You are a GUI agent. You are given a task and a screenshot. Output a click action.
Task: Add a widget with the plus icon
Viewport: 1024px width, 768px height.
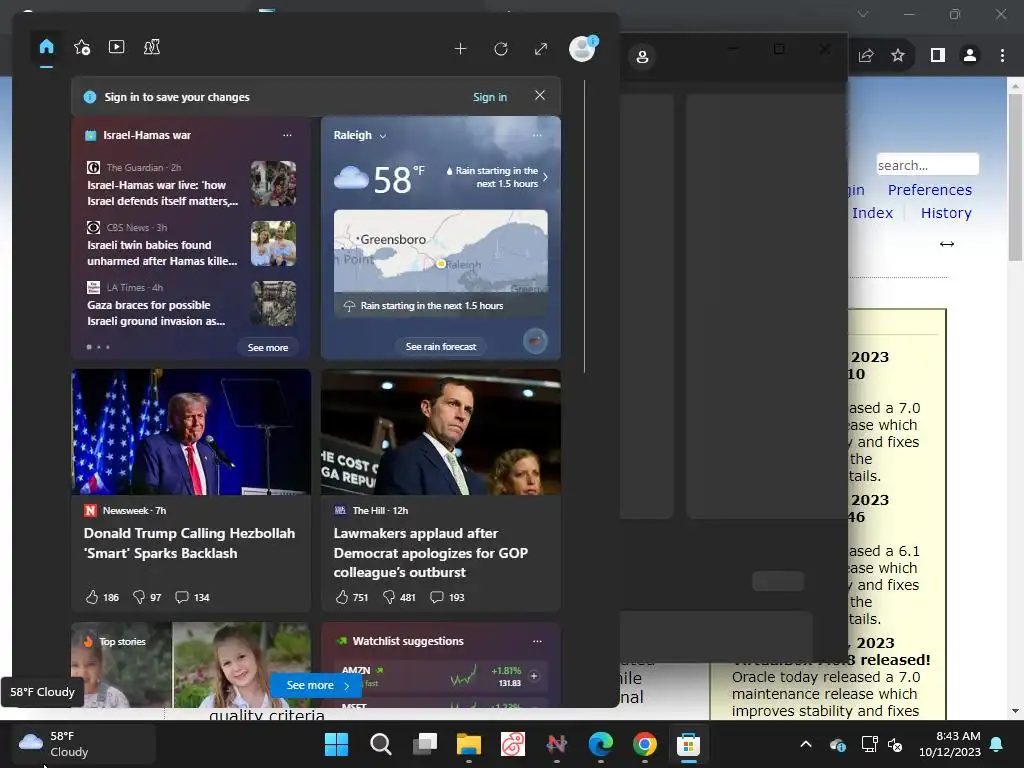[460, 49]
